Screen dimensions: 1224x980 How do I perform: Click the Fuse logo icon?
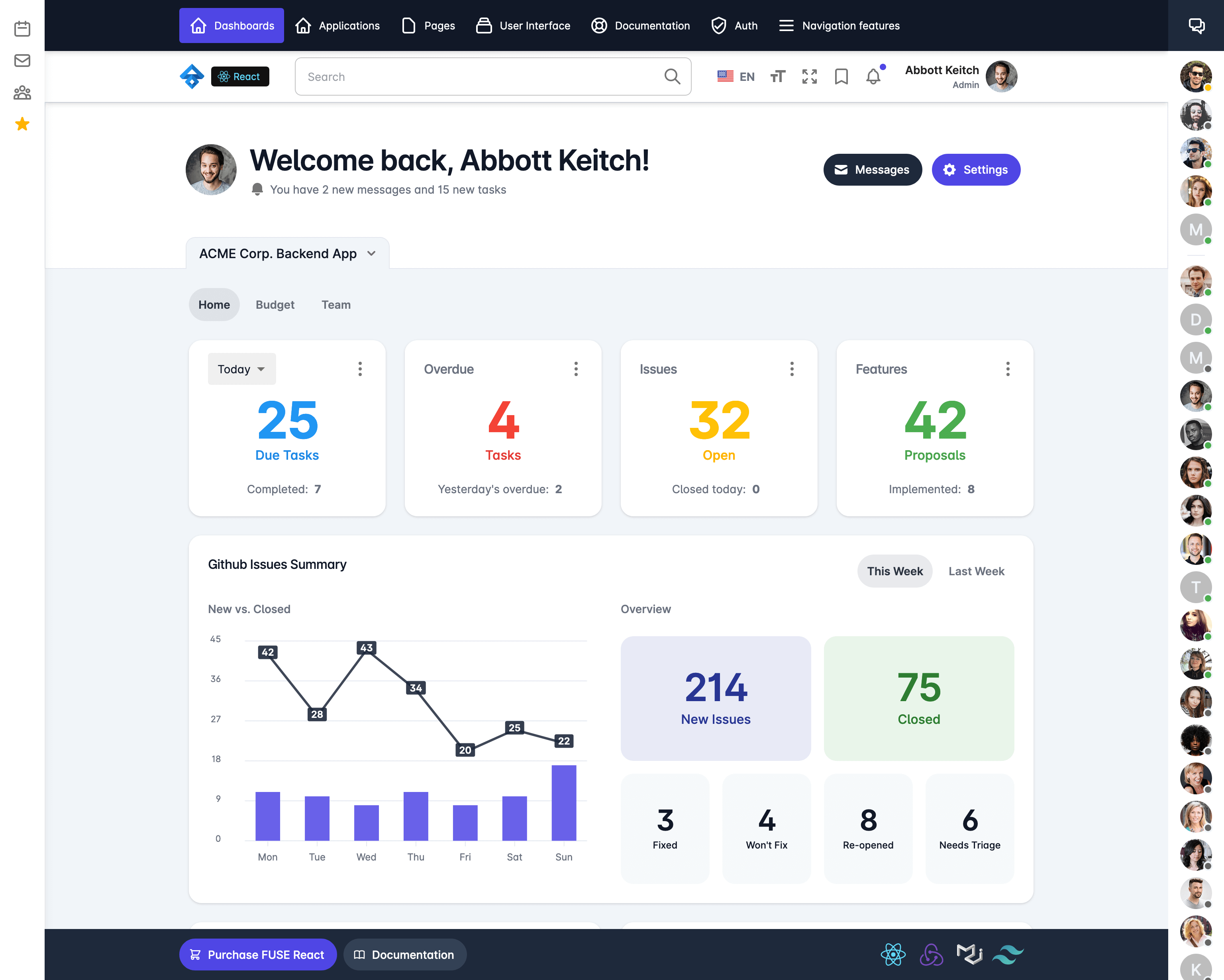(192, 76)
